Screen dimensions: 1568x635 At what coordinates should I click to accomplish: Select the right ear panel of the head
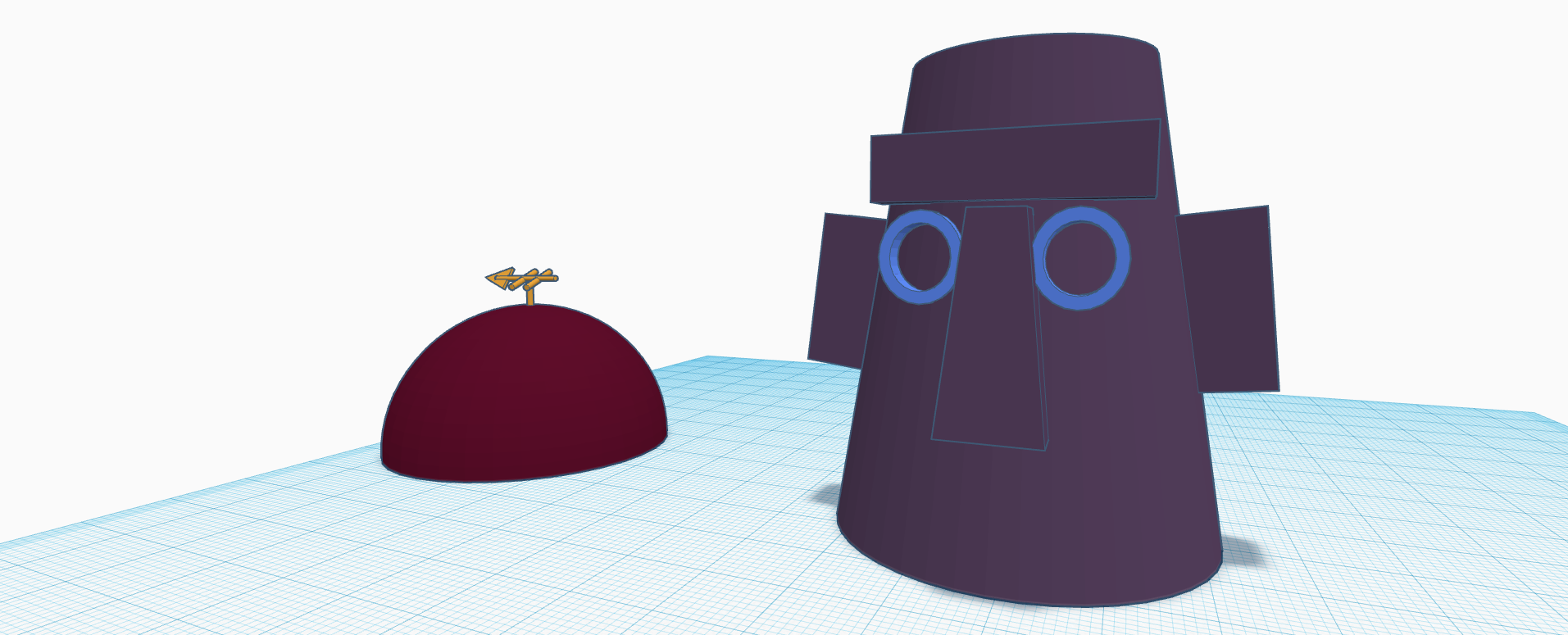pos(1229,299)
